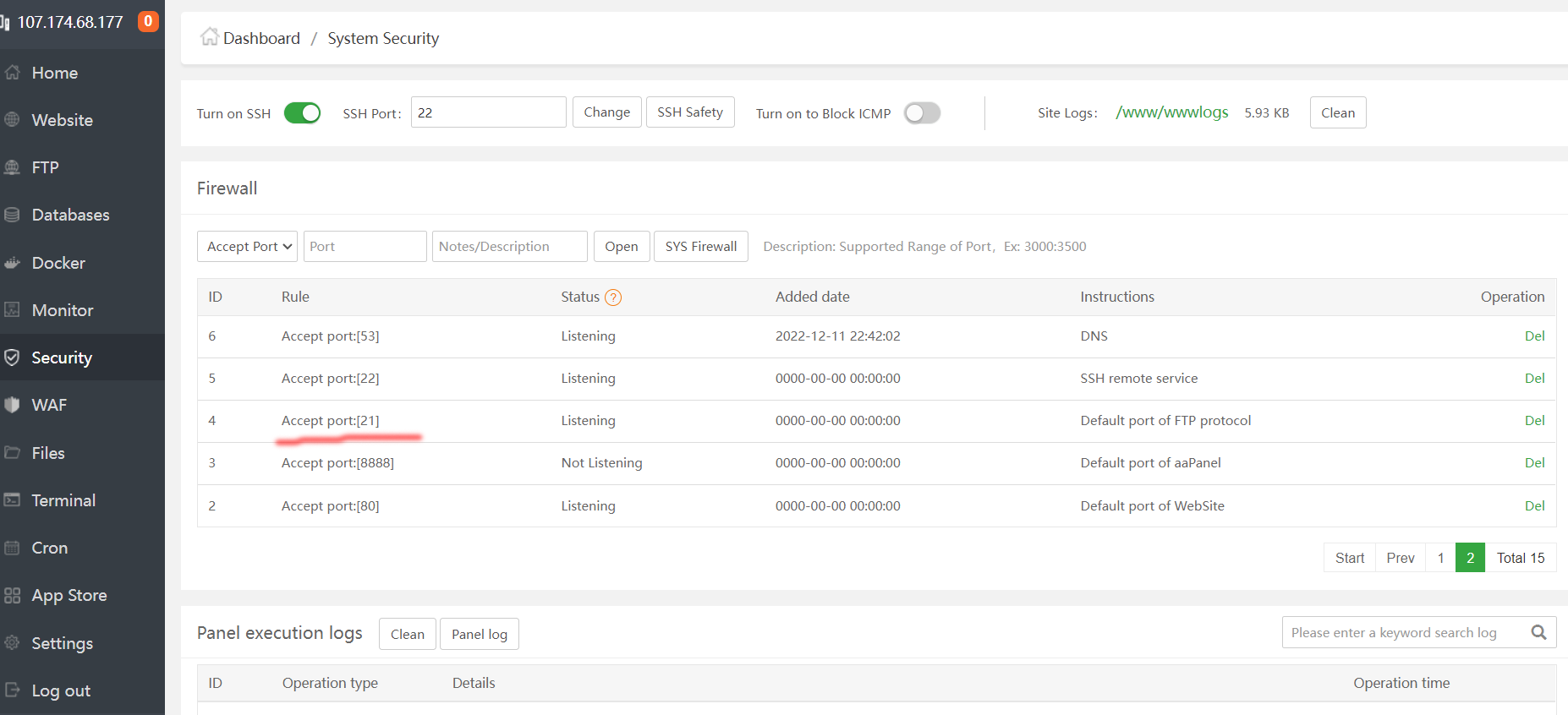Screen dimensions: 1568x715
Task: Click the Terminal icon in sidebar
Action: (12, 500)
